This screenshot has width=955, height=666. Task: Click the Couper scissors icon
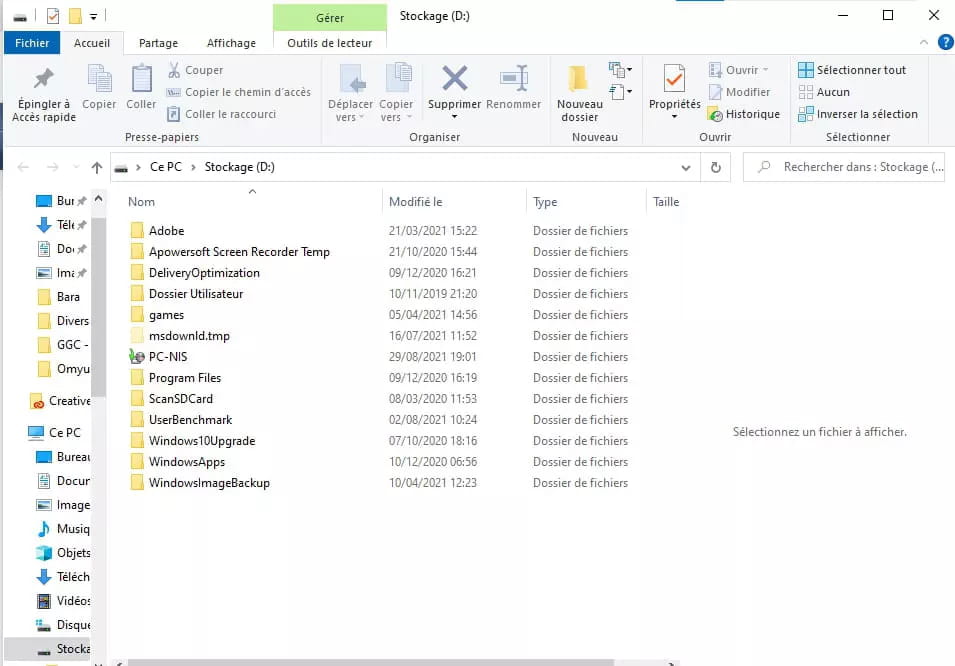pos(174,70)
